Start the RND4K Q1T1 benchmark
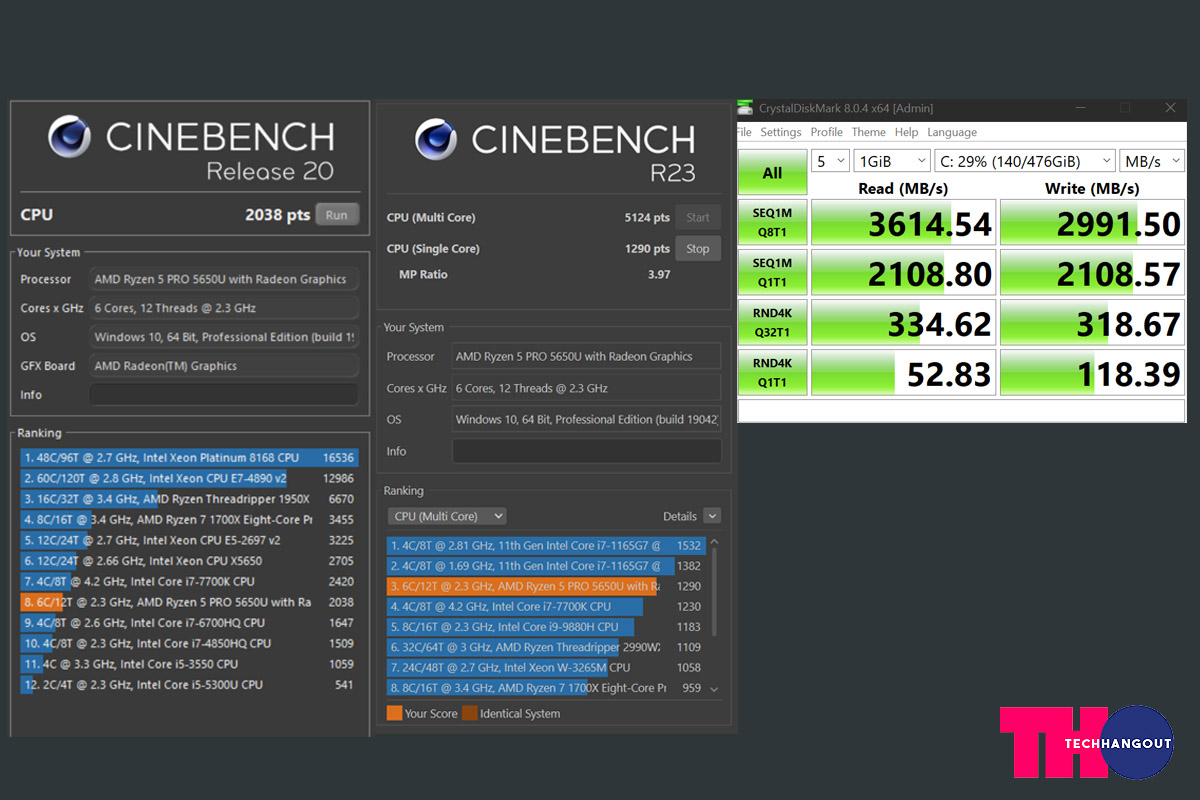The height and width of the screenshot is (800, 1200). (x=772, y=373)
